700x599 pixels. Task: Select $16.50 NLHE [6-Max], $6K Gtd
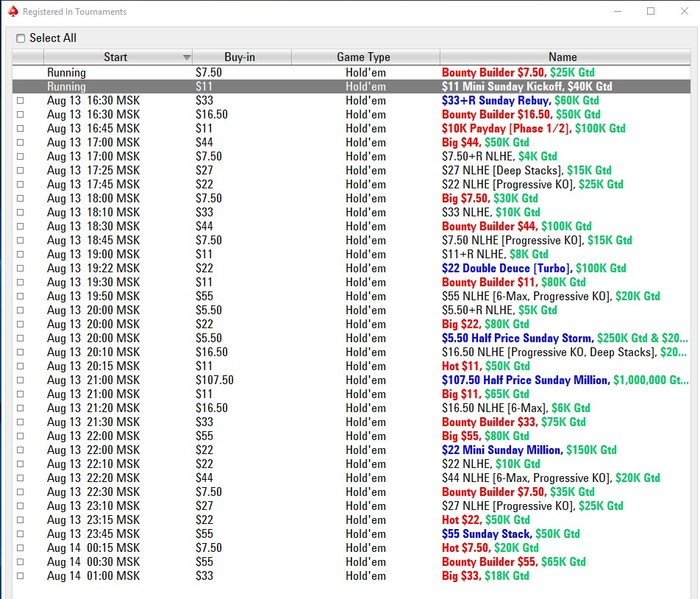point(351,408)
